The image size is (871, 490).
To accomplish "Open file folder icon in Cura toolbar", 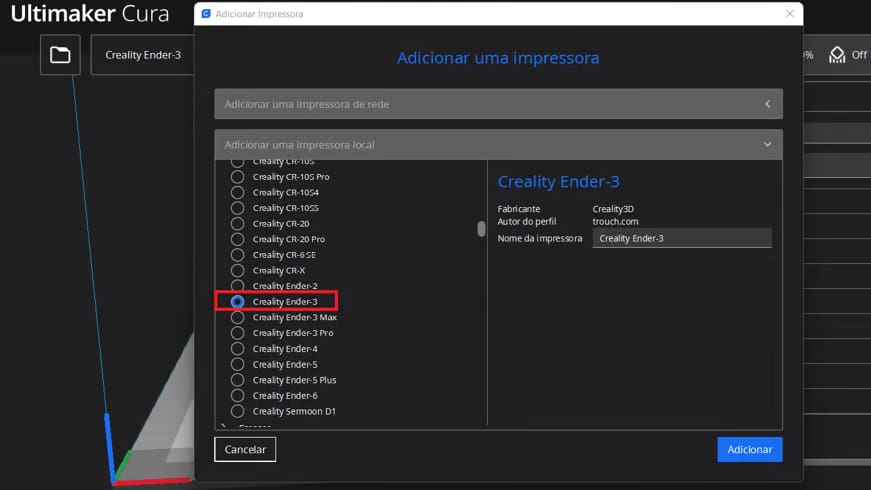I will pyautogui.click(x=60, y=54).
